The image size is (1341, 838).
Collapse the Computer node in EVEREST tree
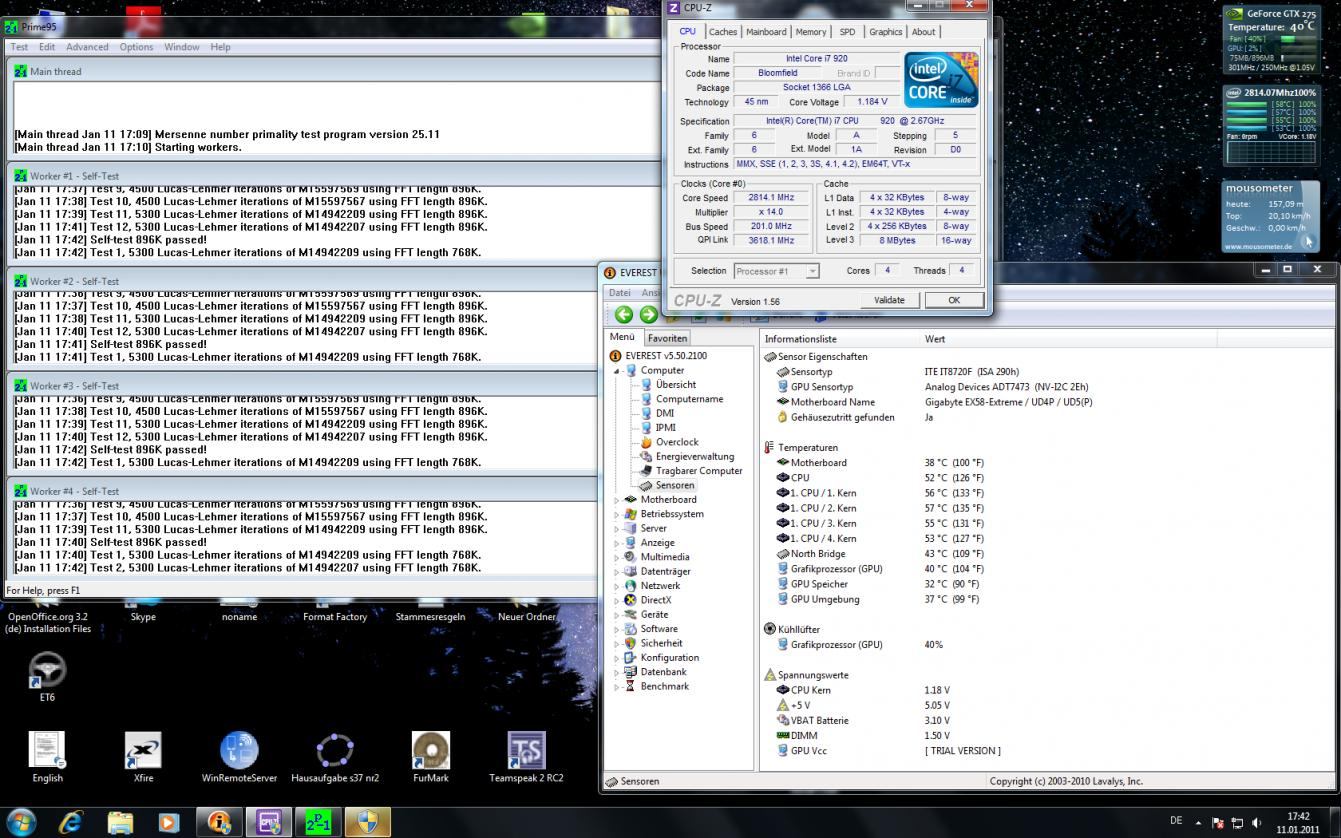tap(617, 371)
